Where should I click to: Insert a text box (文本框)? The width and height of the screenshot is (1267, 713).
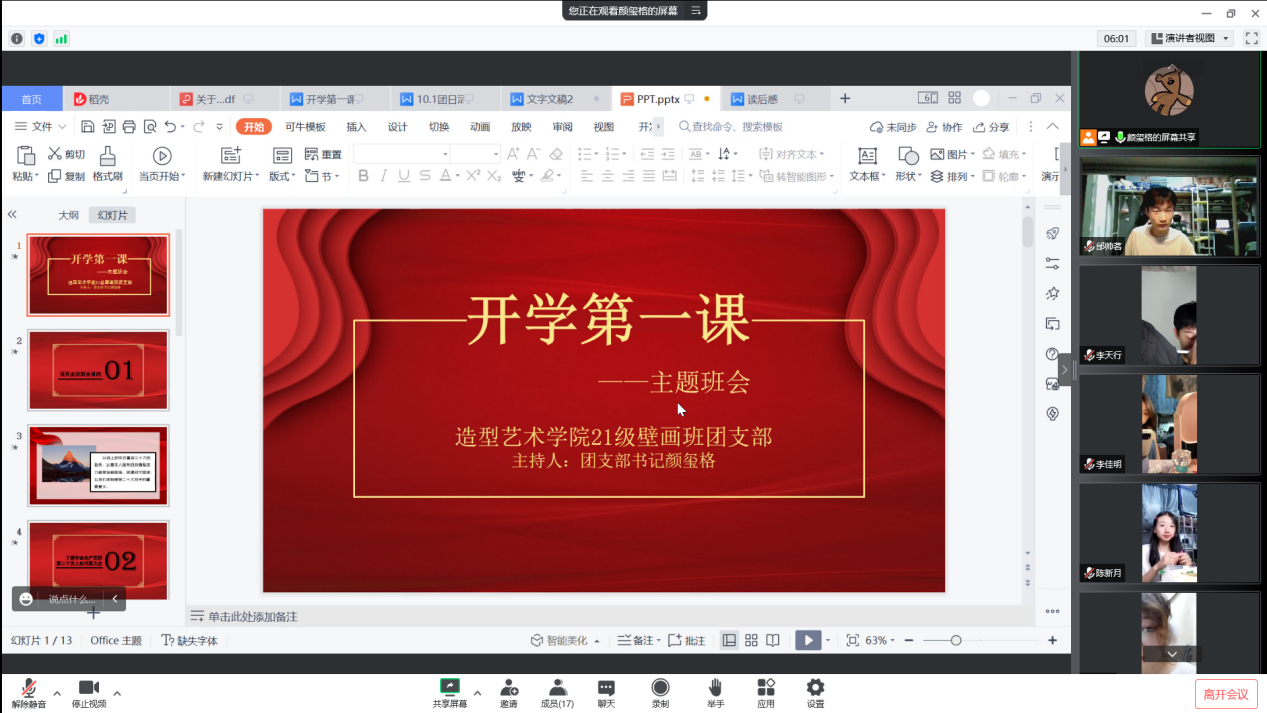pyautogui.click(x=867, y=156)
